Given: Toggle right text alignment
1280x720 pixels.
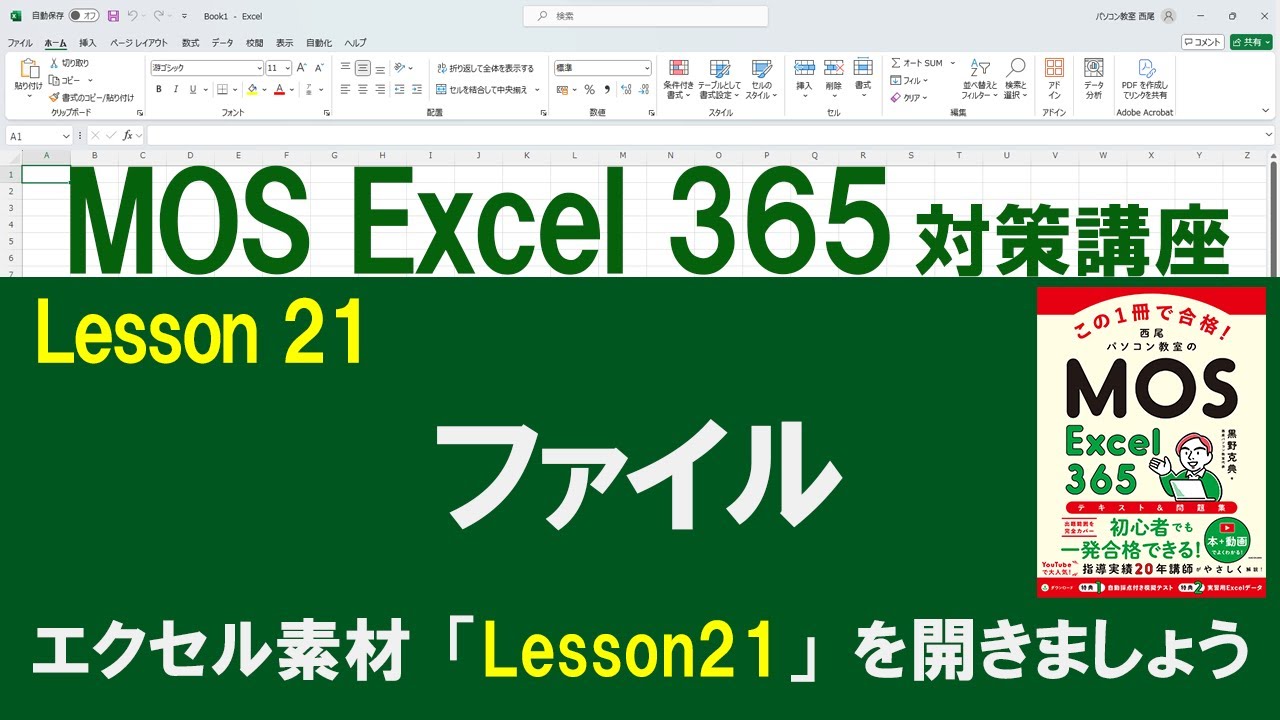Looking at the screenshot, I should click(380, 89).
